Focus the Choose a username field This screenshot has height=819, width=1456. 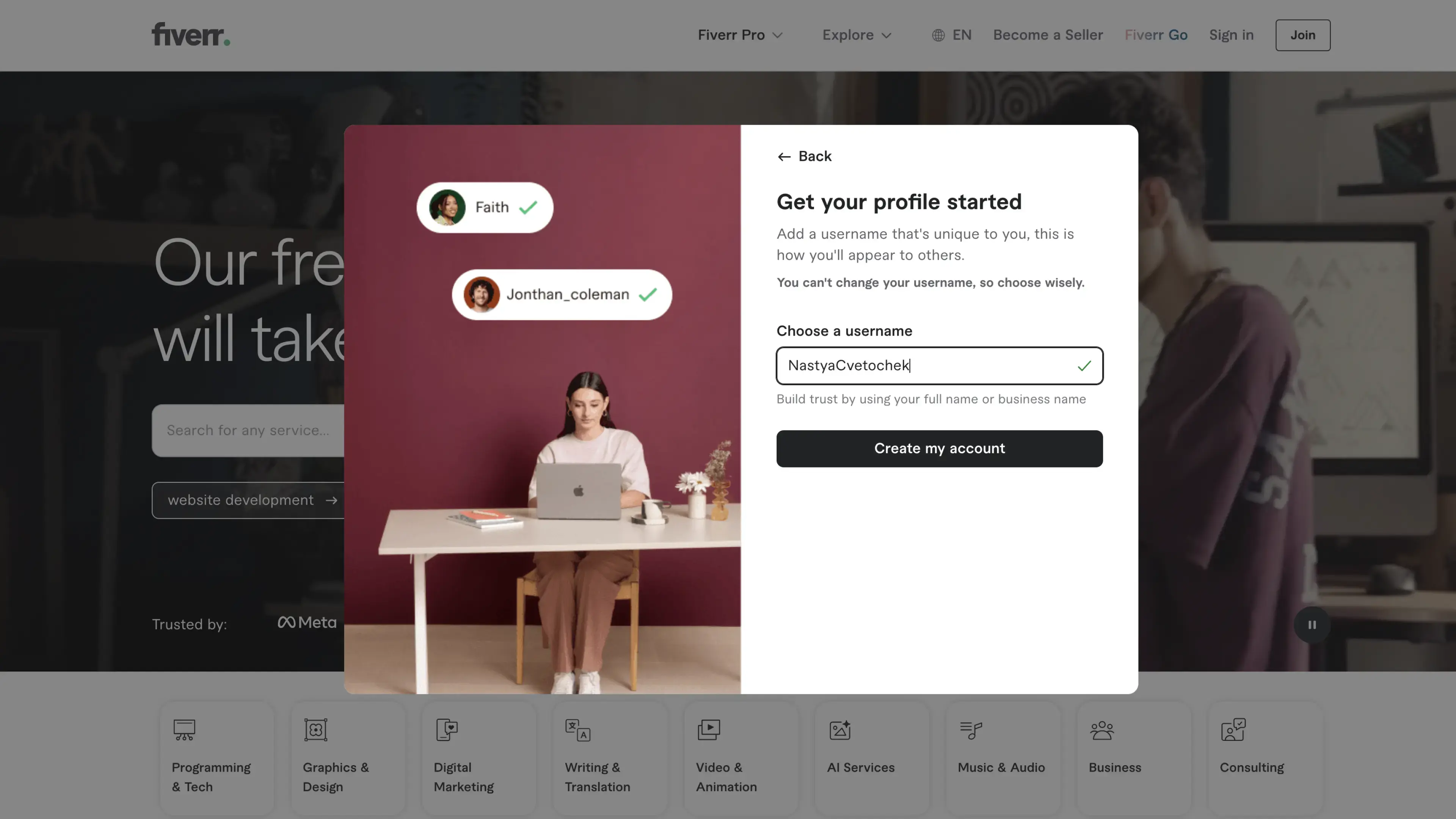[x=940, y=366]
